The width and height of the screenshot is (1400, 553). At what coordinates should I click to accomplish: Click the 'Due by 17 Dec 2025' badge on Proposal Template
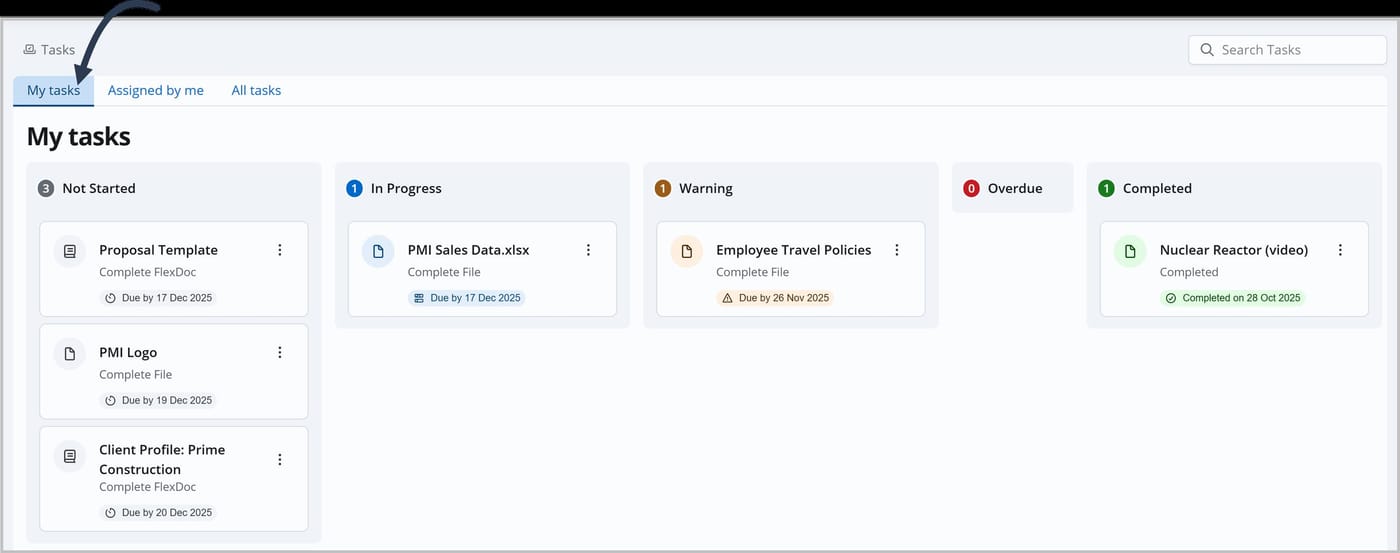click(x=158, y=298)
